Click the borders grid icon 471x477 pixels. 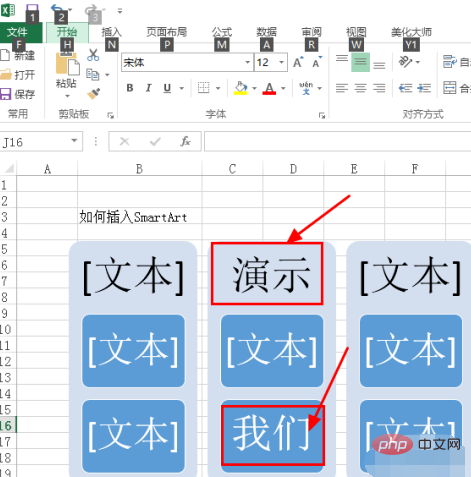[204, 88]
